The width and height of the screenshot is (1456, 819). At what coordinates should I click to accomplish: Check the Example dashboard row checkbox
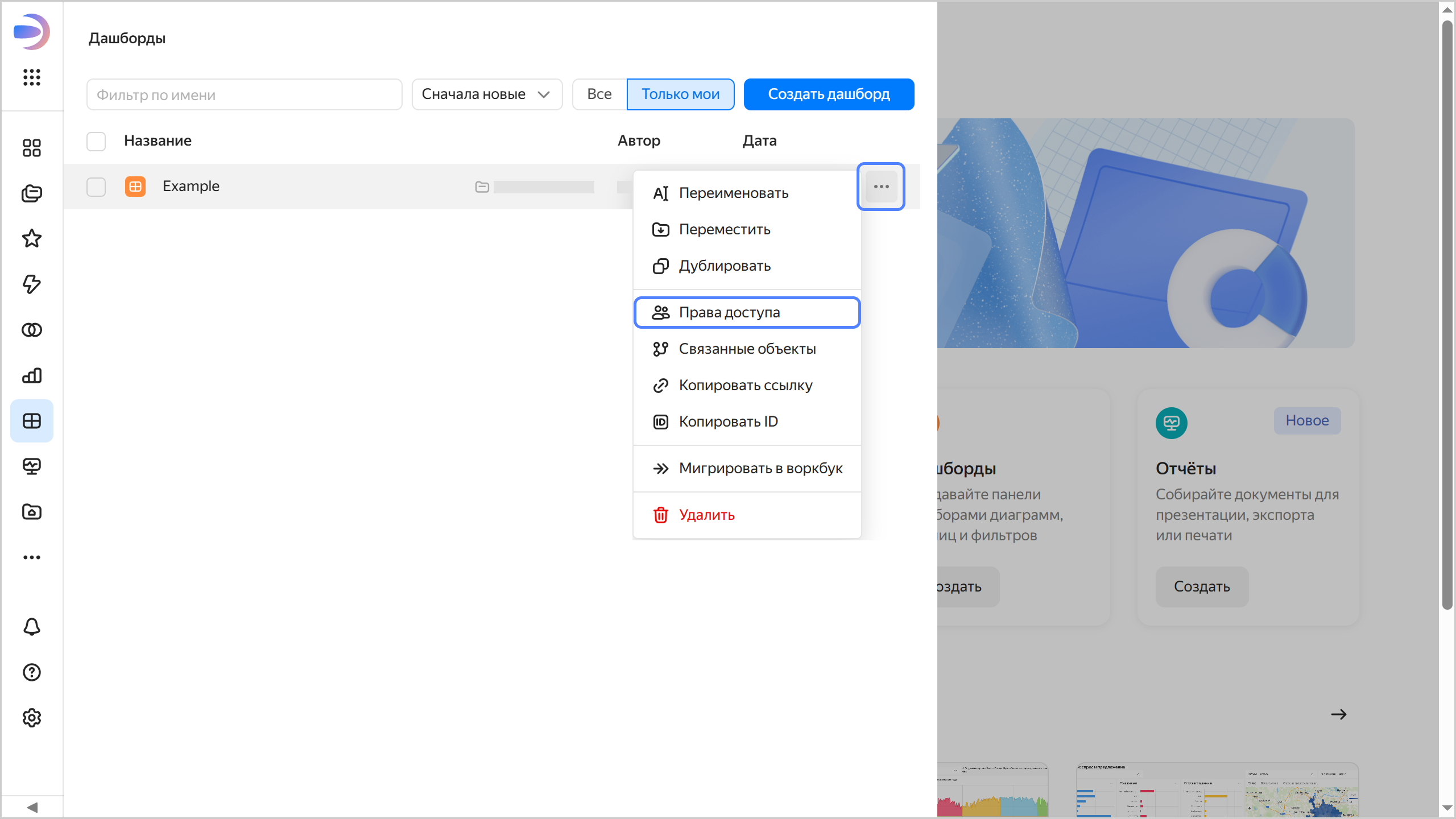[96, 187]
